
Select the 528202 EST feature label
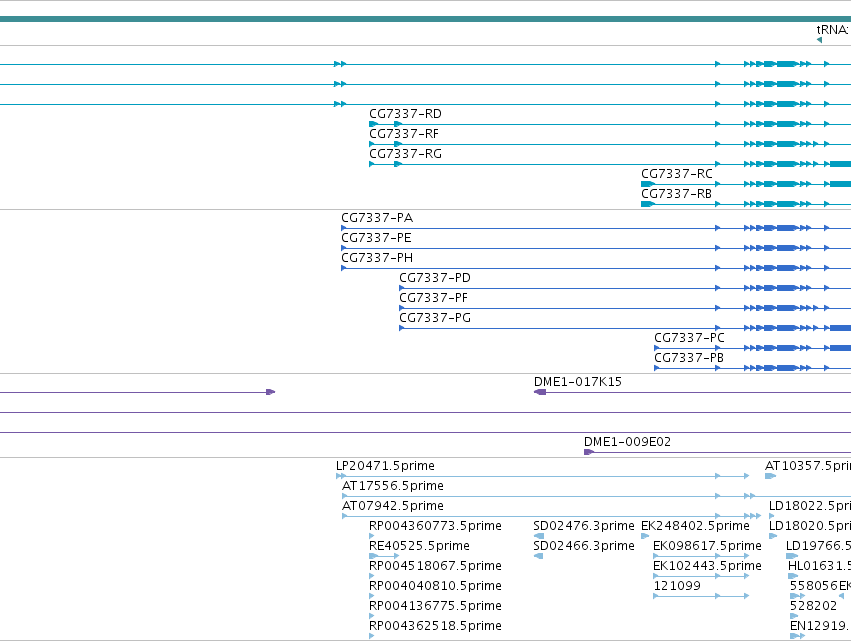point(814,607)
